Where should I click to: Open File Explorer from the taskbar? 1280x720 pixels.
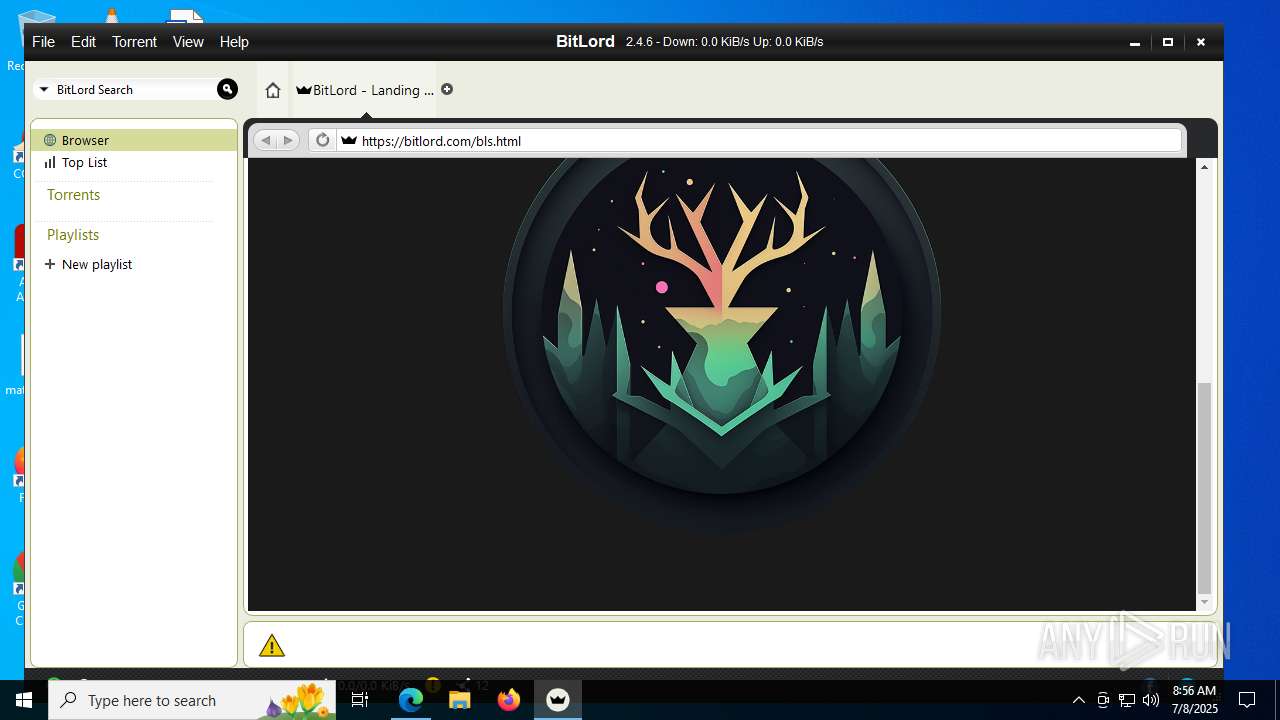(460, 700)
